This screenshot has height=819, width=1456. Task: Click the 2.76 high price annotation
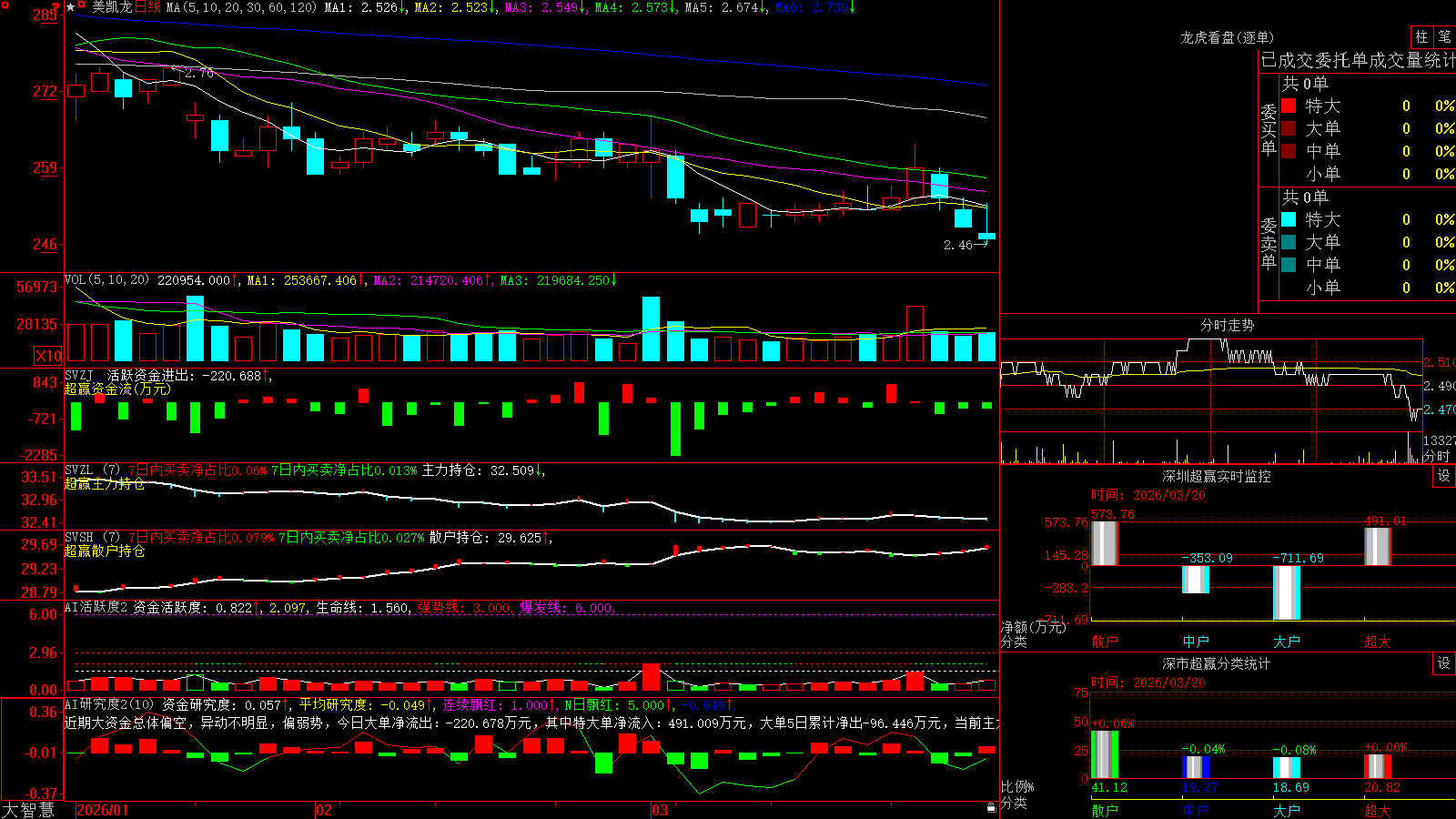199,73
